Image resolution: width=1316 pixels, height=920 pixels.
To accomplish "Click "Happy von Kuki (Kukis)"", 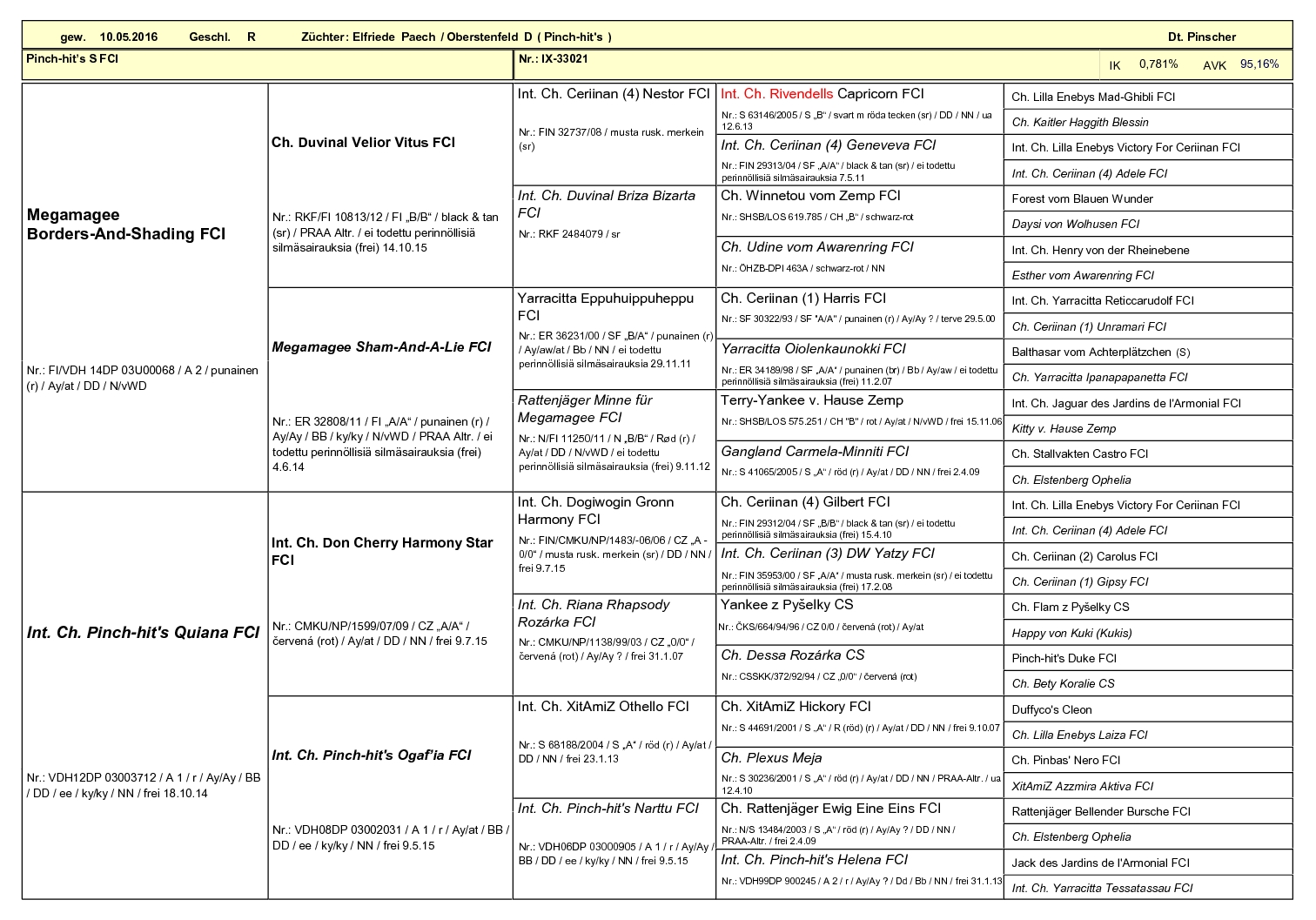I will pos(1072,634).
